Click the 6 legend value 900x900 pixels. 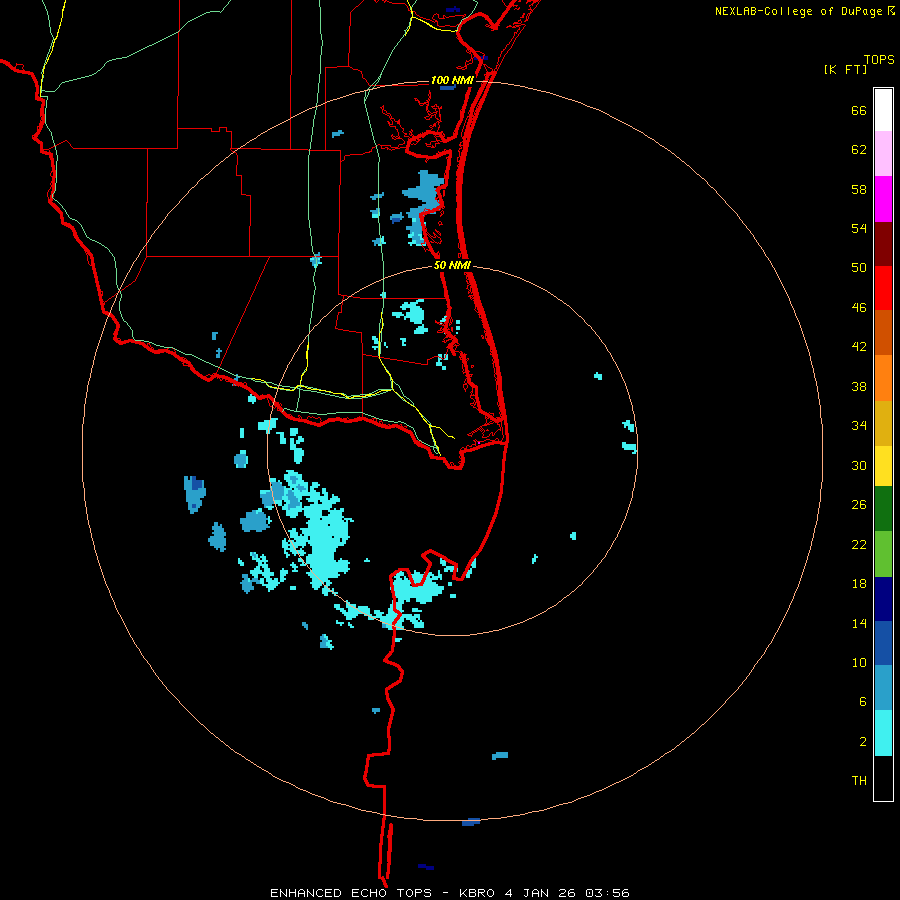pos(862,701)
